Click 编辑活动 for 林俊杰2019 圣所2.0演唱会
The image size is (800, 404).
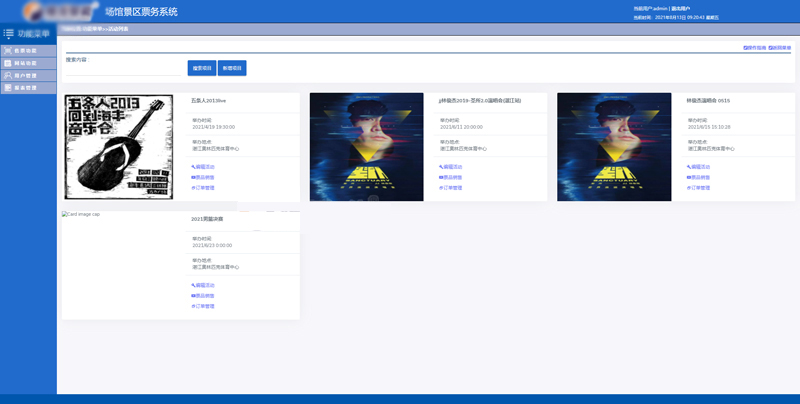451,167
